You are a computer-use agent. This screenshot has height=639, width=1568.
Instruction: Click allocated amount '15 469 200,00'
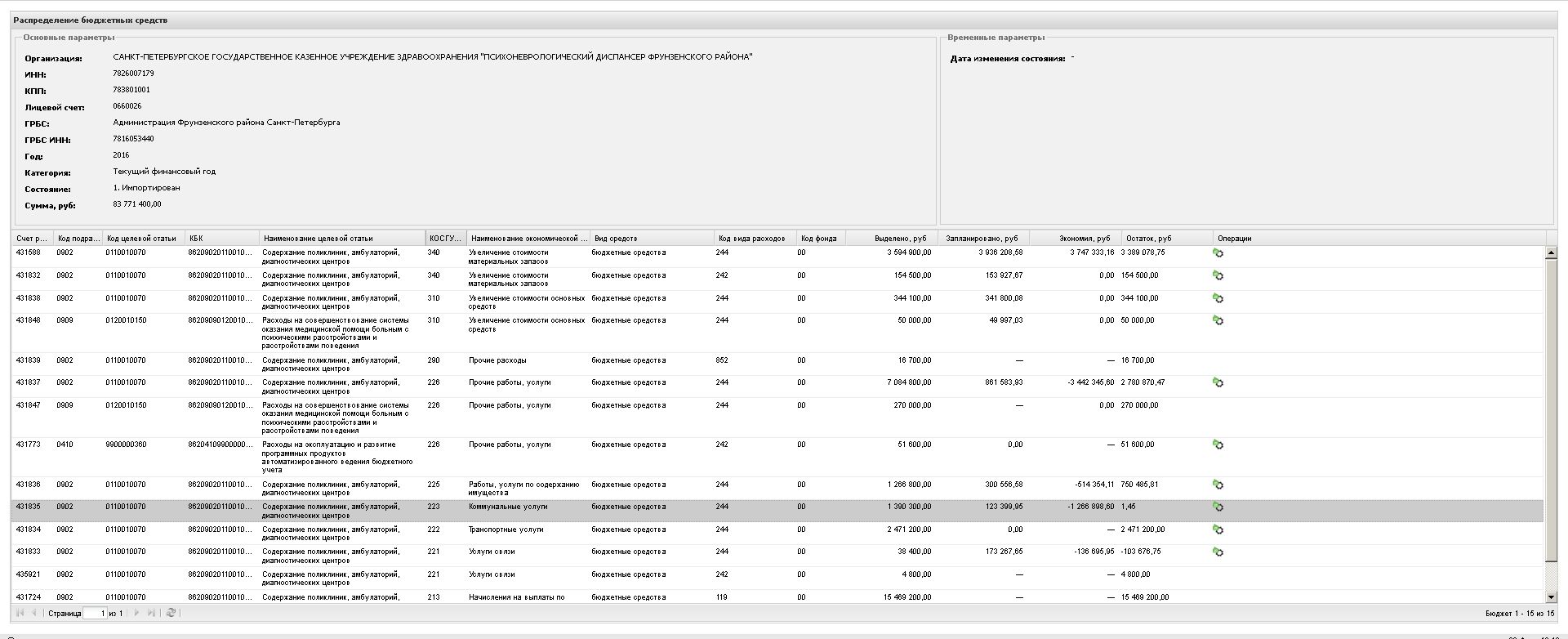pyautogui.click(x=907, y=597)
